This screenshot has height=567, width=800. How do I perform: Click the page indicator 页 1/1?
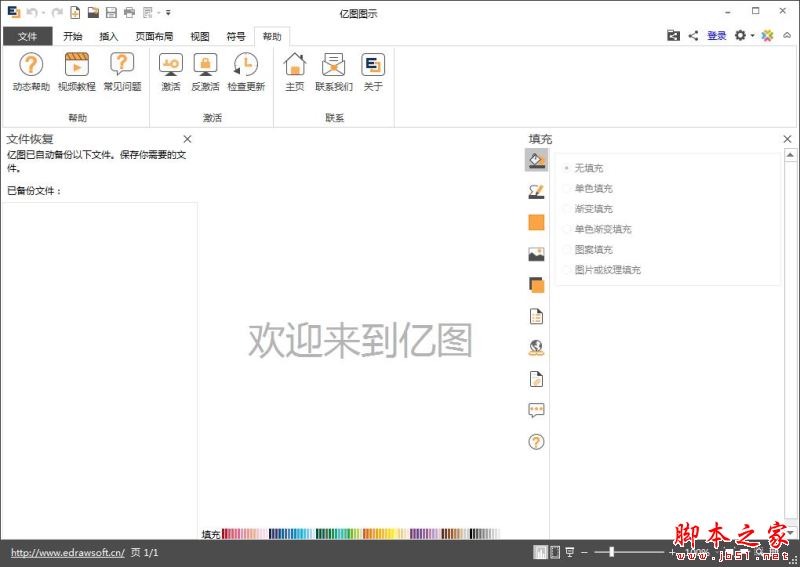click(144, 552)
